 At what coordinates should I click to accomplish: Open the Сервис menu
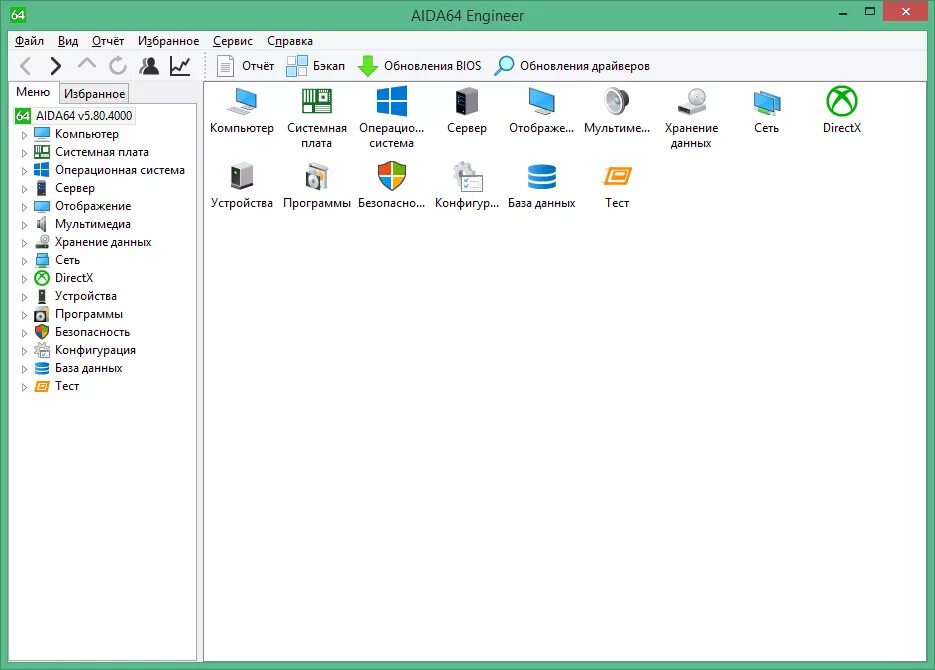[x=233, y=41]
